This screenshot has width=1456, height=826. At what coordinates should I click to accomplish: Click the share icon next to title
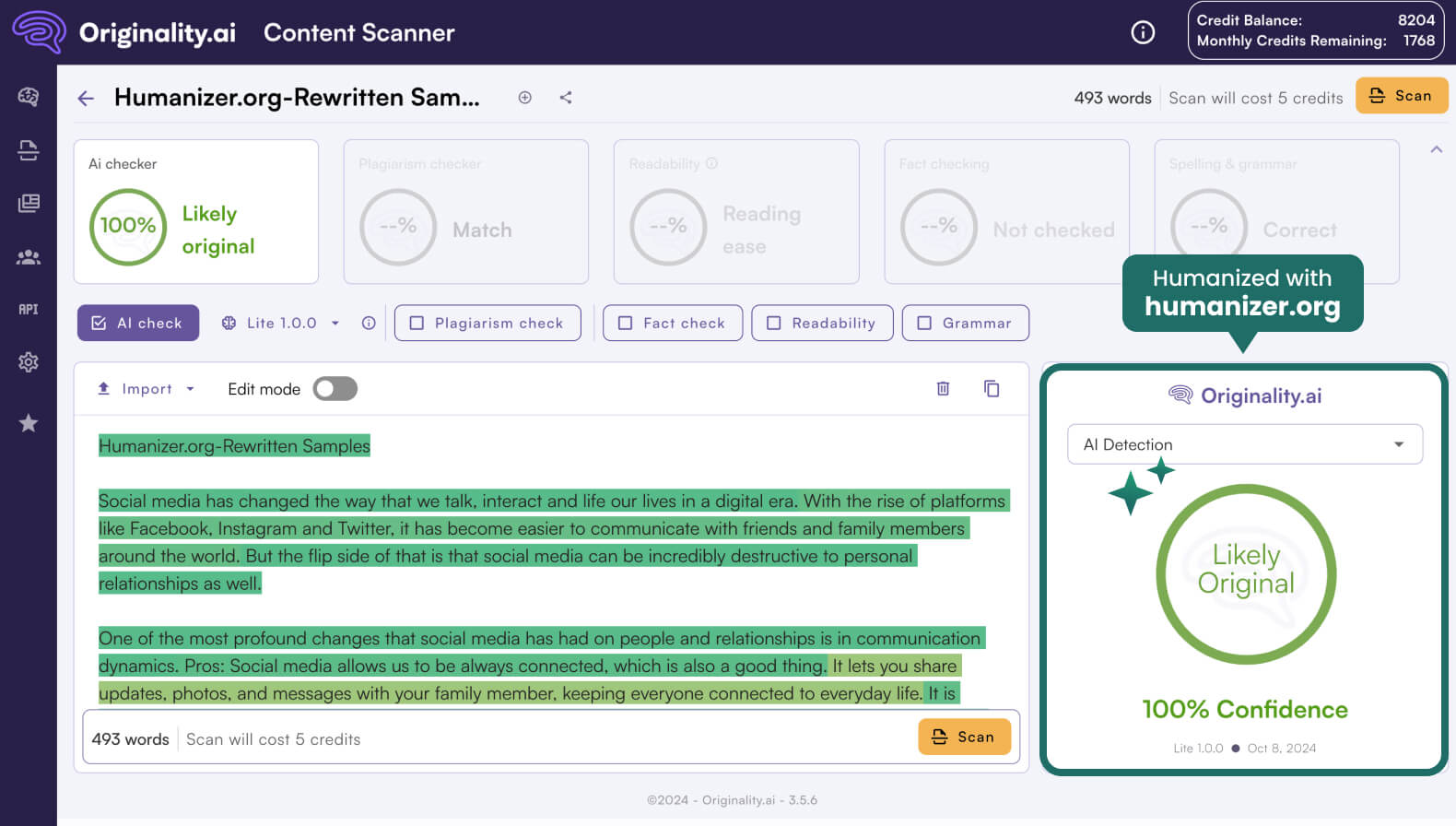(566, 98)
